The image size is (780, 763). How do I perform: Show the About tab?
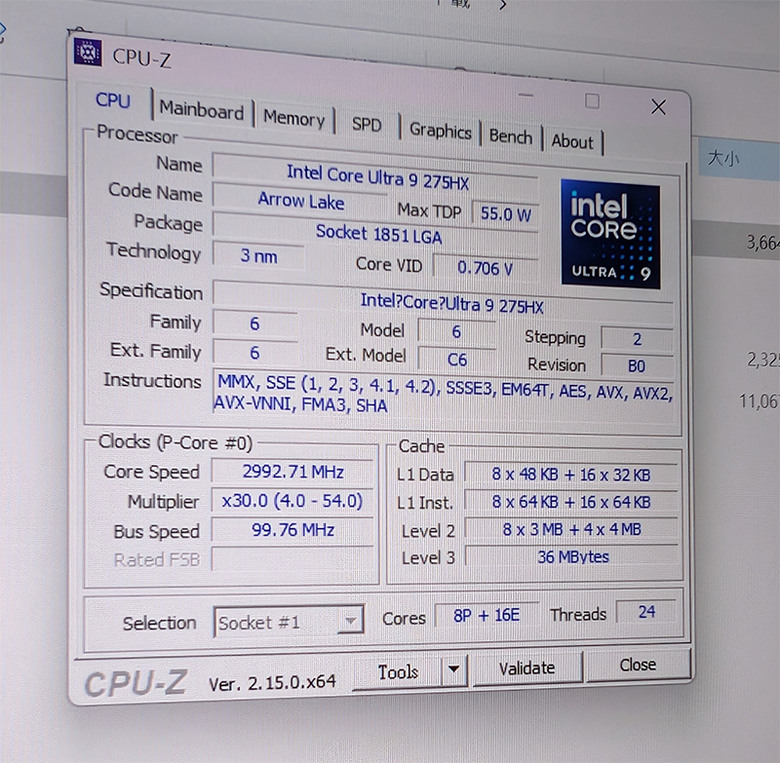(572, 141)
